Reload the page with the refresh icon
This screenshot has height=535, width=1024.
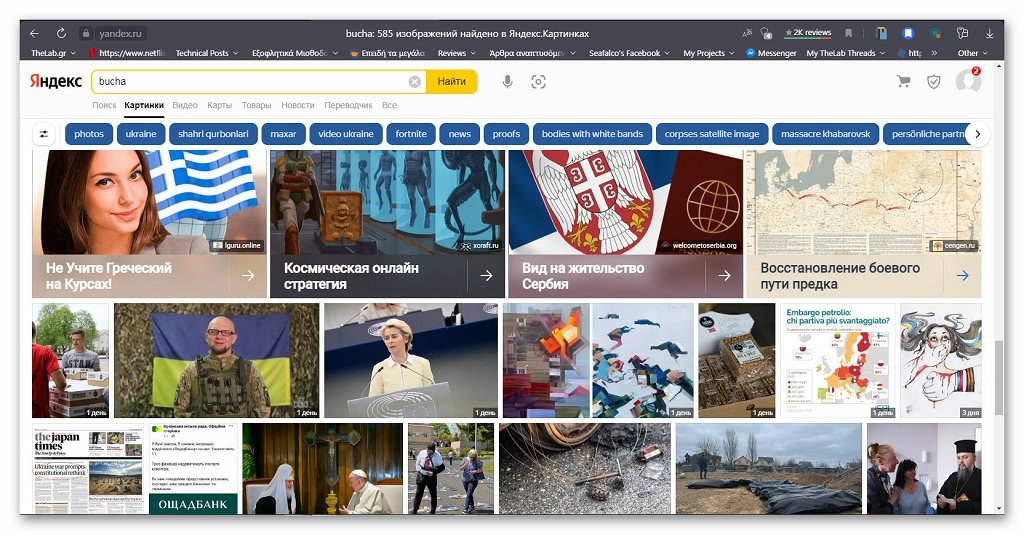pyautogui.click(x=61, y=33)
